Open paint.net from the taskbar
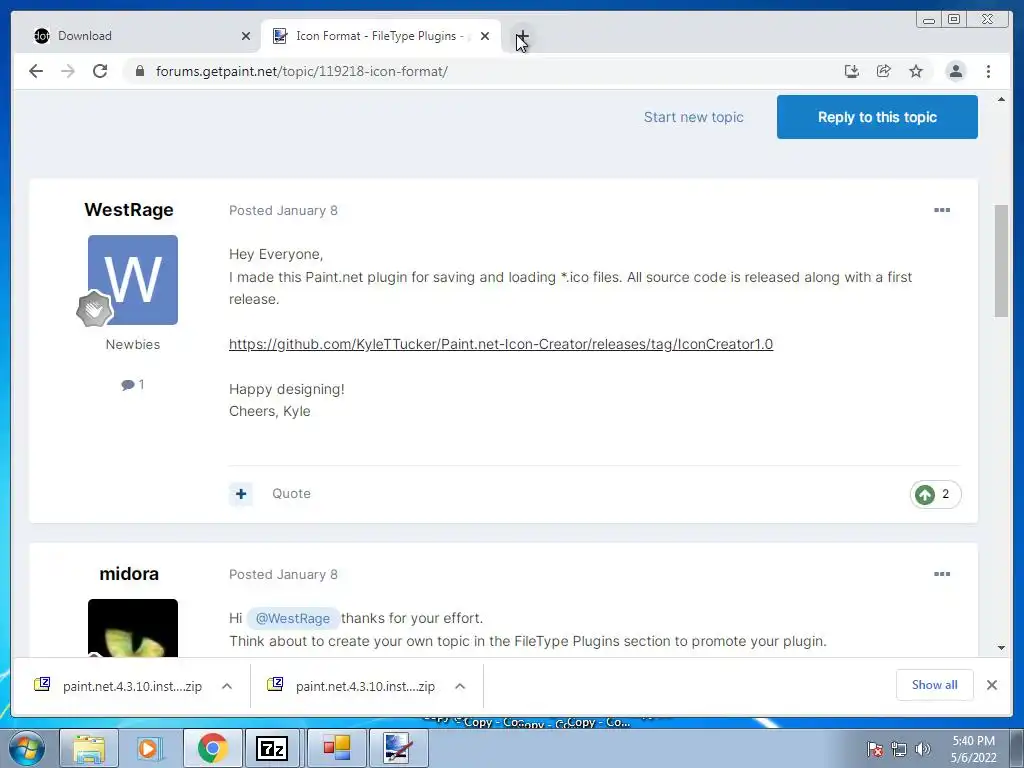 (398, 748)
